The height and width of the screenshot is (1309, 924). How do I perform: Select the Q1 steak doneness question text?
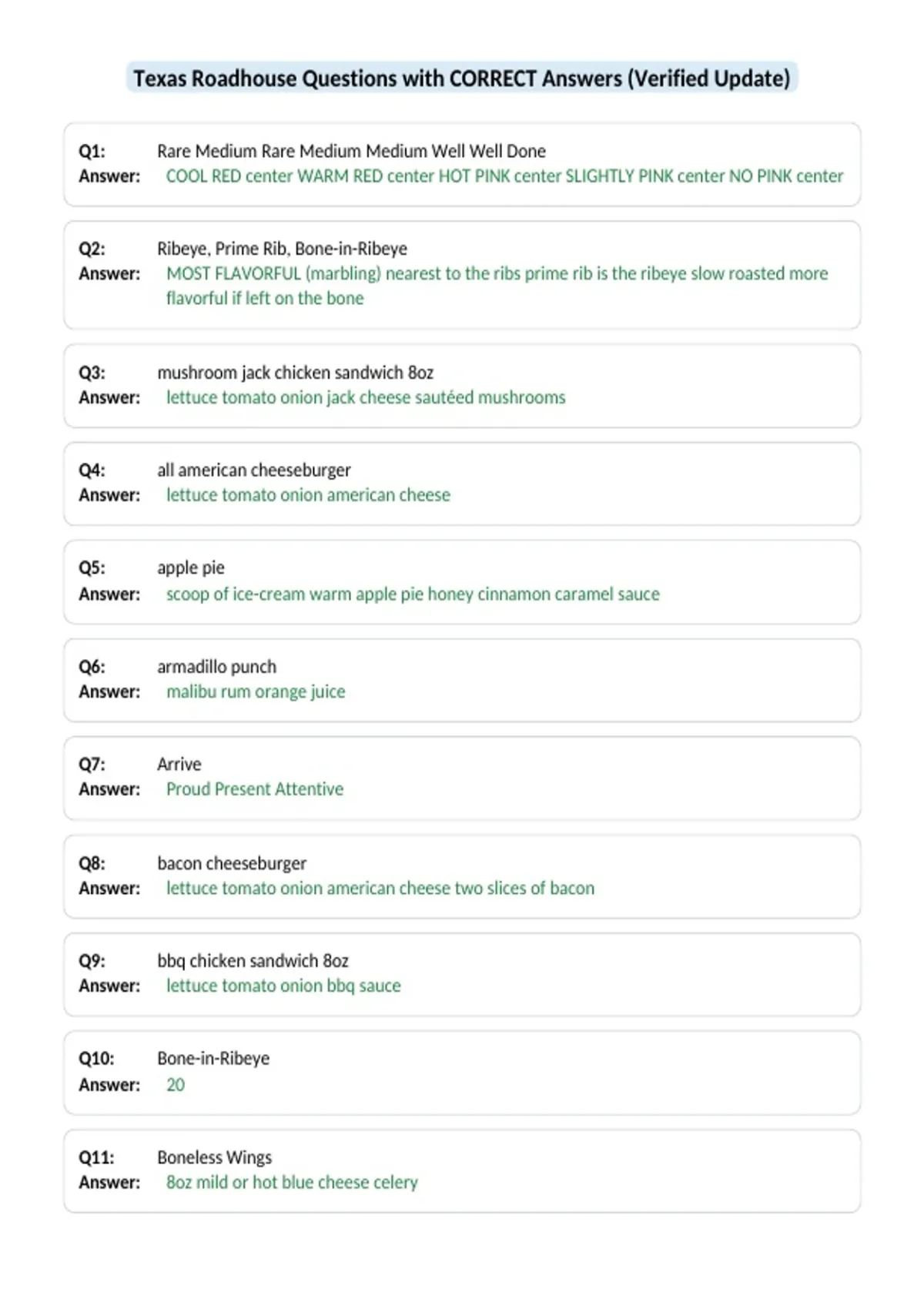pyautogui.click(x=351, y=151)
